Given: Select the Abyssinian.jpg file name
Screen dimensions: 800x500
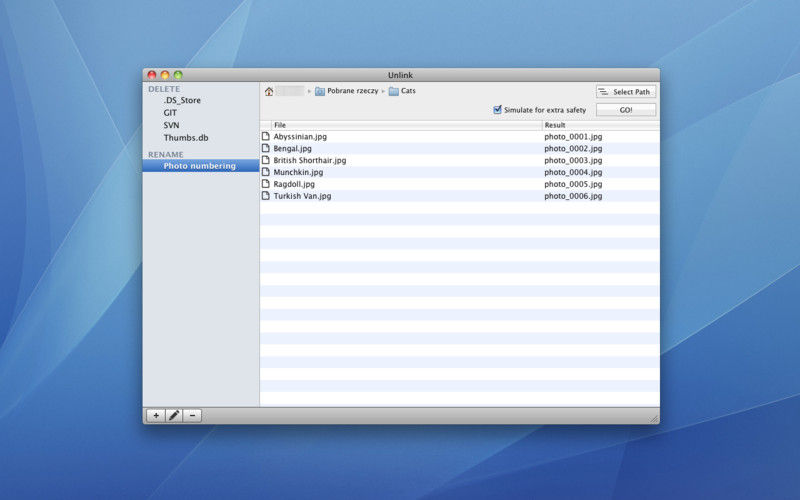Looking at the screenshot, I should coord(300,137).
